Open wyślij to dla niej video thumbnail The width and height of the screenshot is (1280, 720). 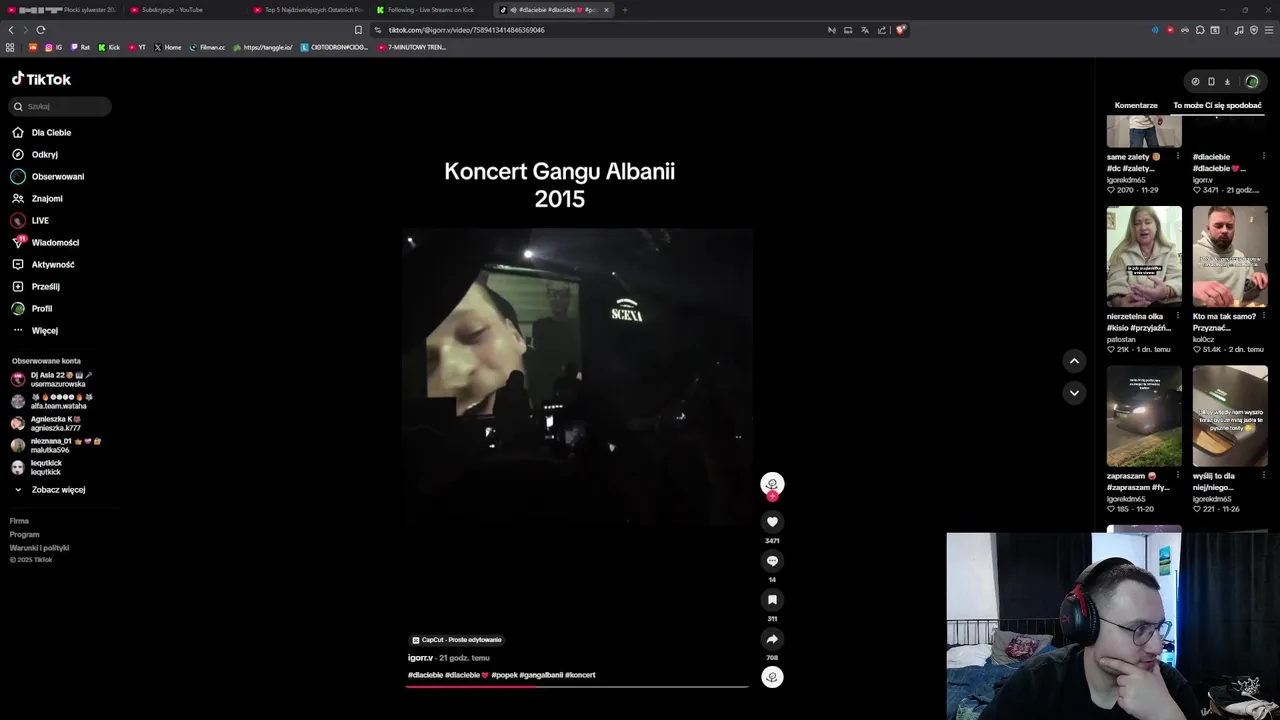click(1230, 416)
